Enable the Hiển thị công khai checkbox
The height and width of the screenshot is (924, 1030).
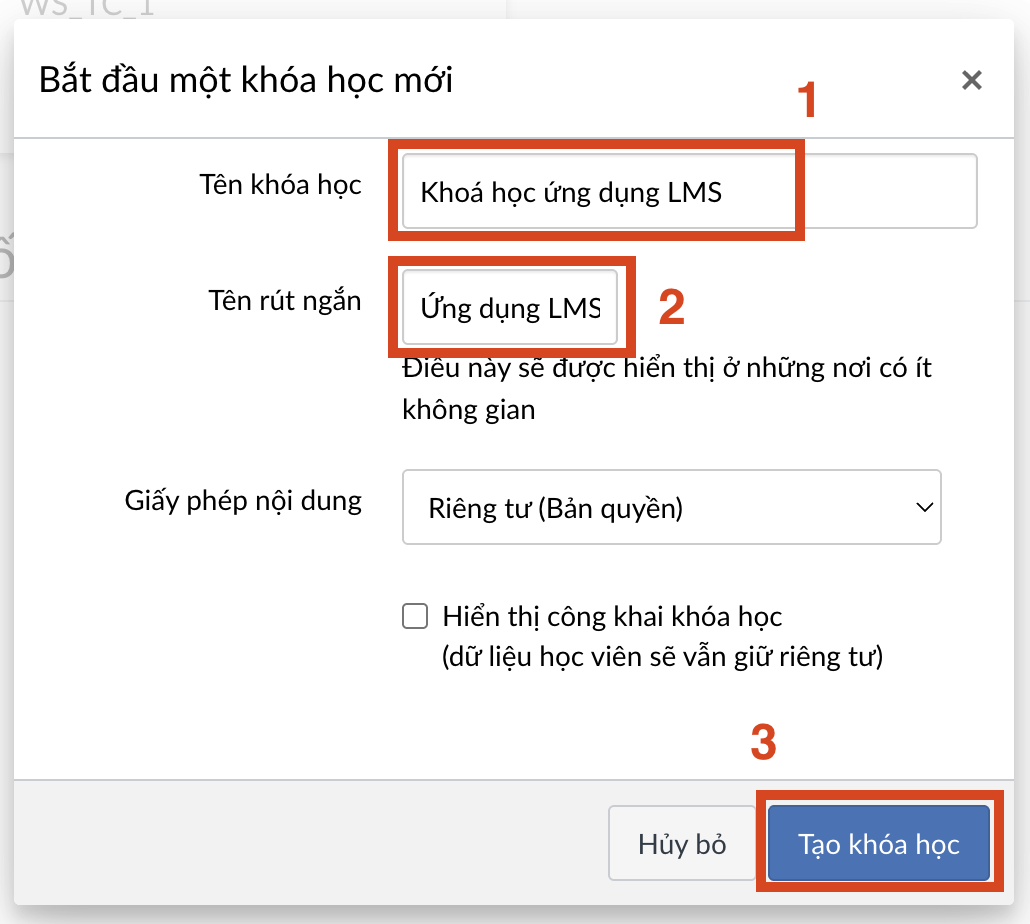pos(414,616)
